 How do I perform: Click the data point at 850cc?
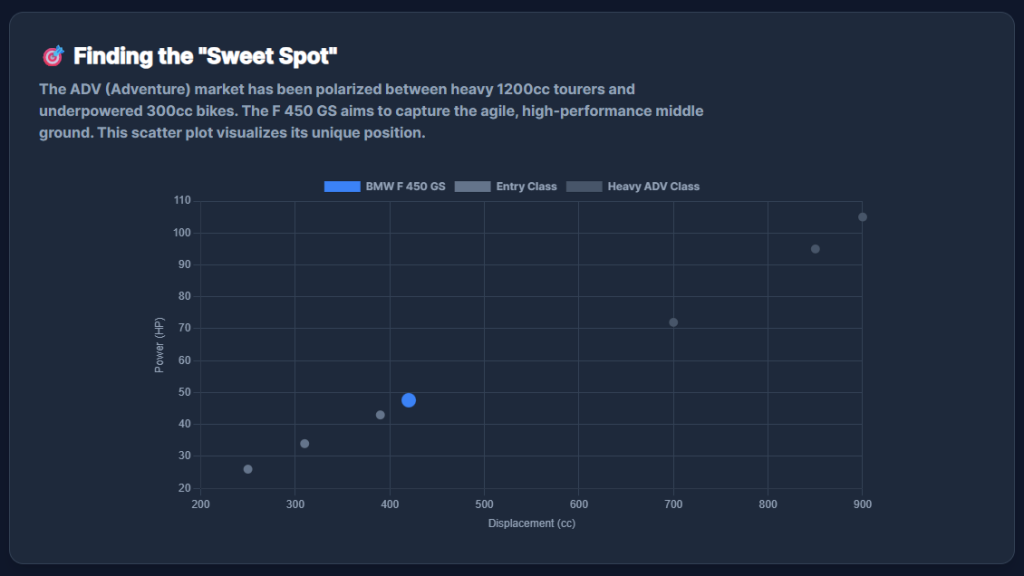click(815, 249)
